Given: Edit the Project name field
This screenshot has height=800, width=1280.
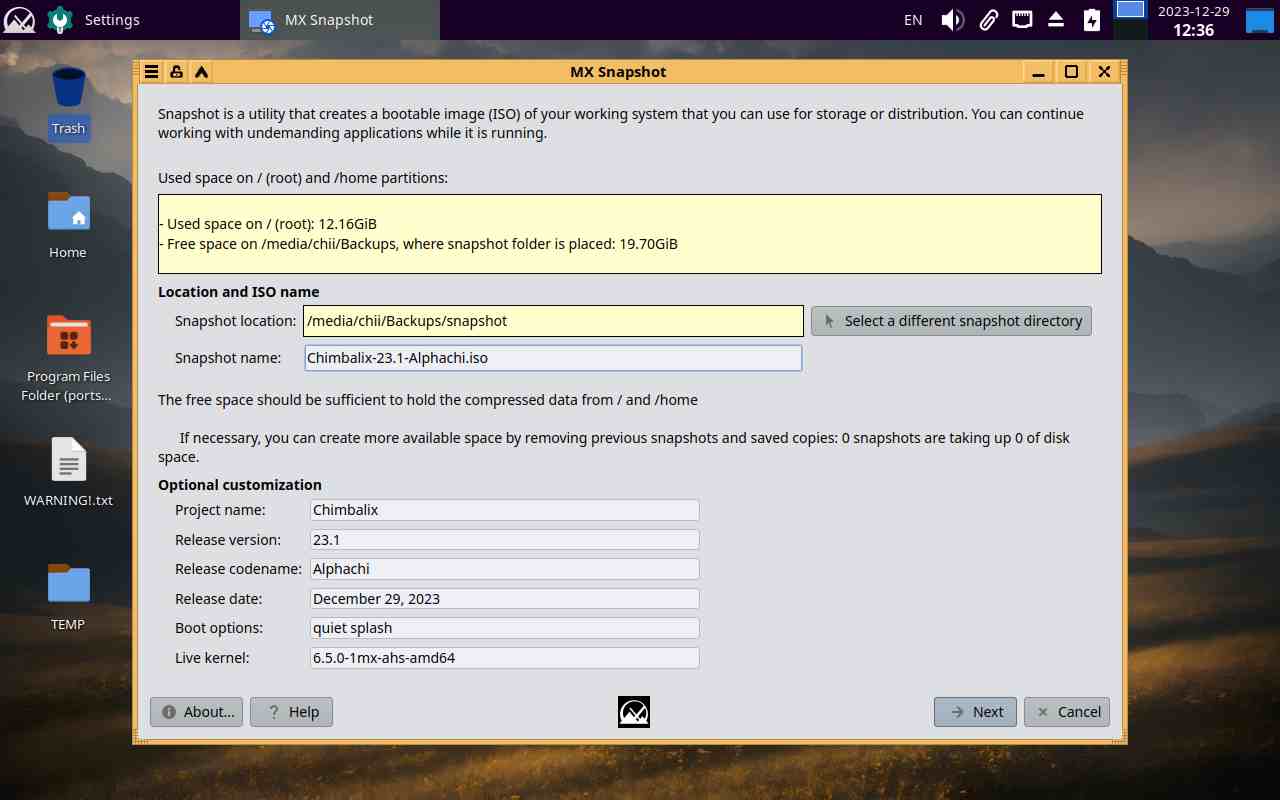Looking at the screenshot, I should point(505,510).
